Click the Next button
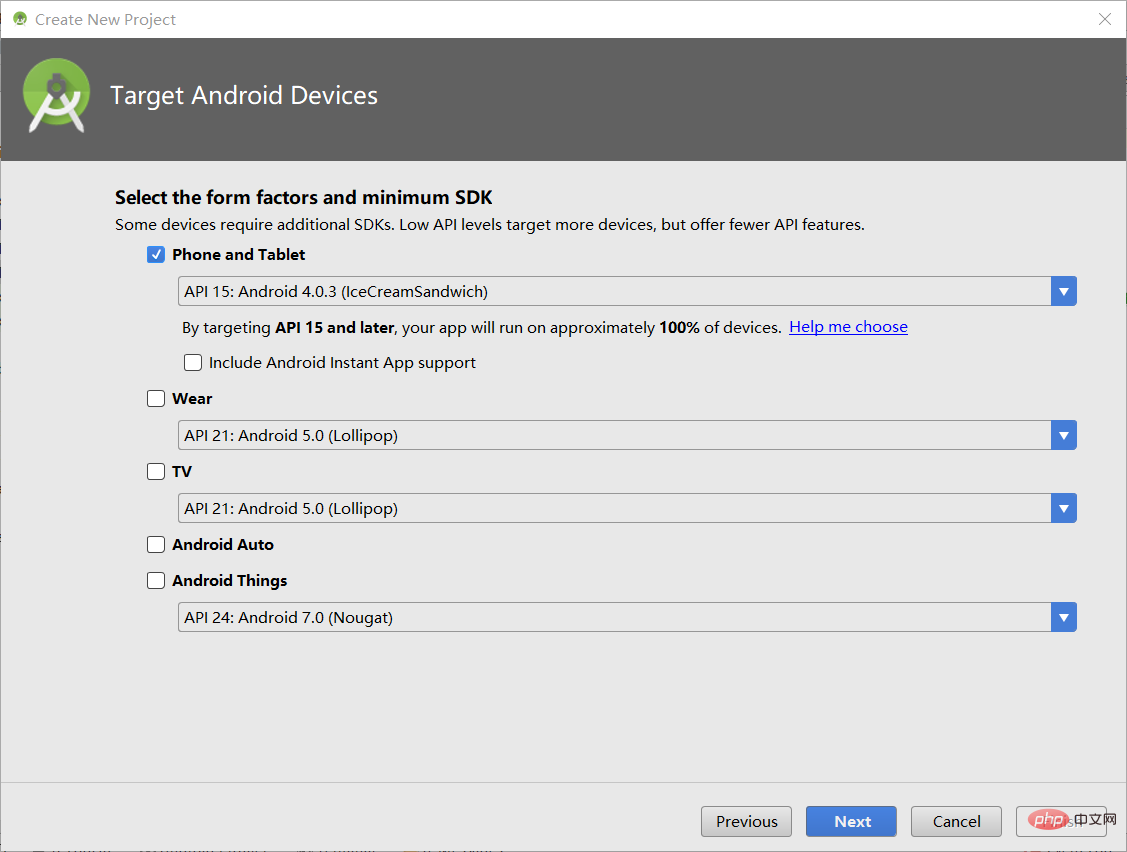 (851, 821)
